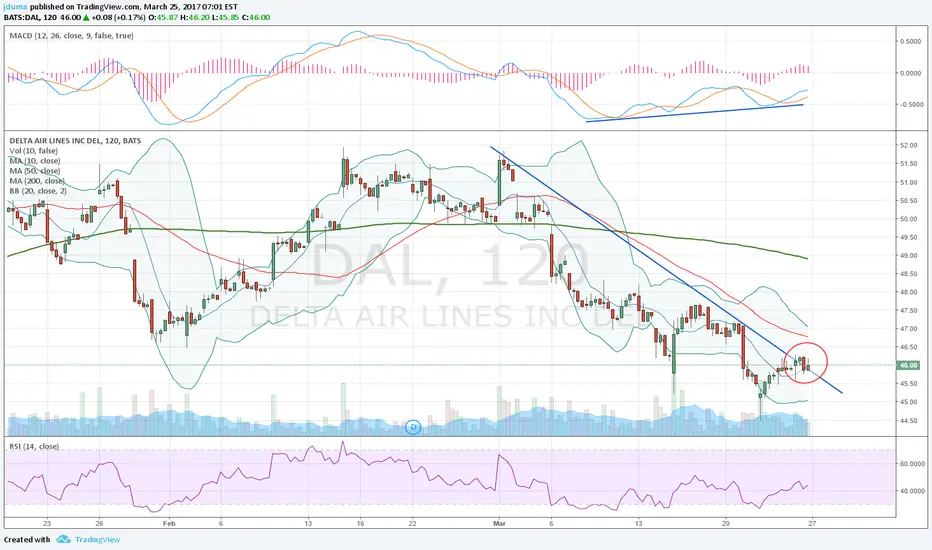The width and height of the screenshot is (932, 550).
Task: Click the Created with footer text
Action: [x=27, y=539]
